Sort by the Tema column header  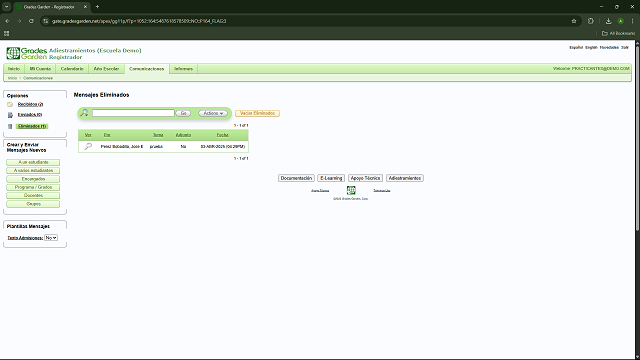[x=158, y=135]
